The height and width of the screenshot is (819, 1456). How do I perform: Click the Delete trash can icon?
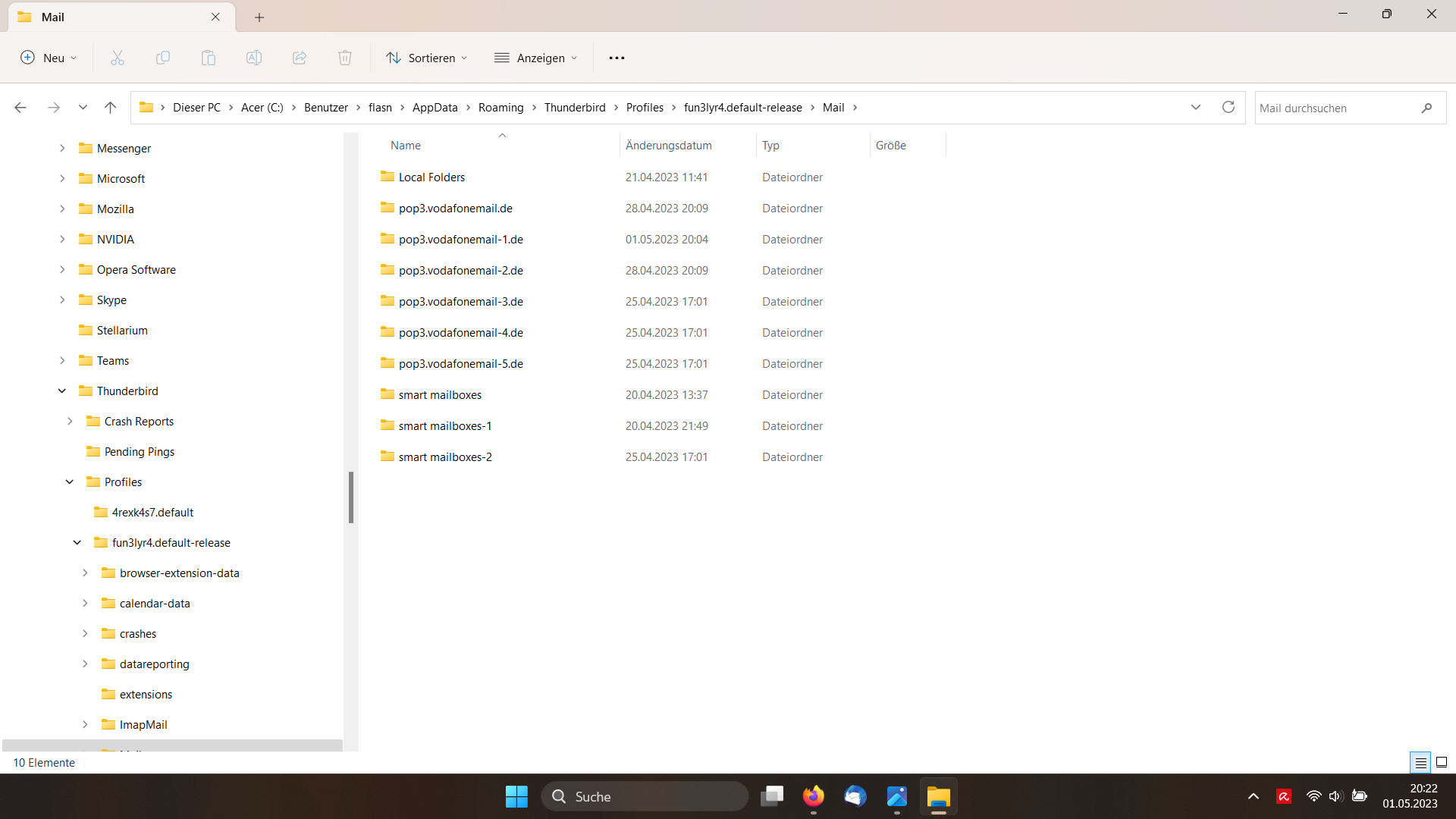tap(345, 58)
